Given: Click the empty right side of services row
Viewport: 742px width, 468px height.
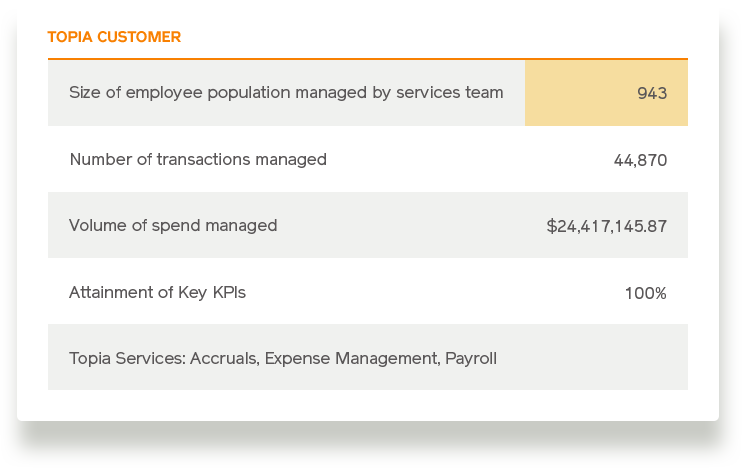Looking at the screenshot, I should (592, 357).
